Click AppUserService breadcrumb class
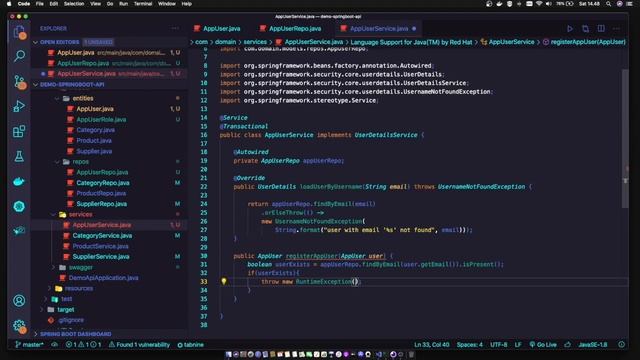 (x=511, y=42)
